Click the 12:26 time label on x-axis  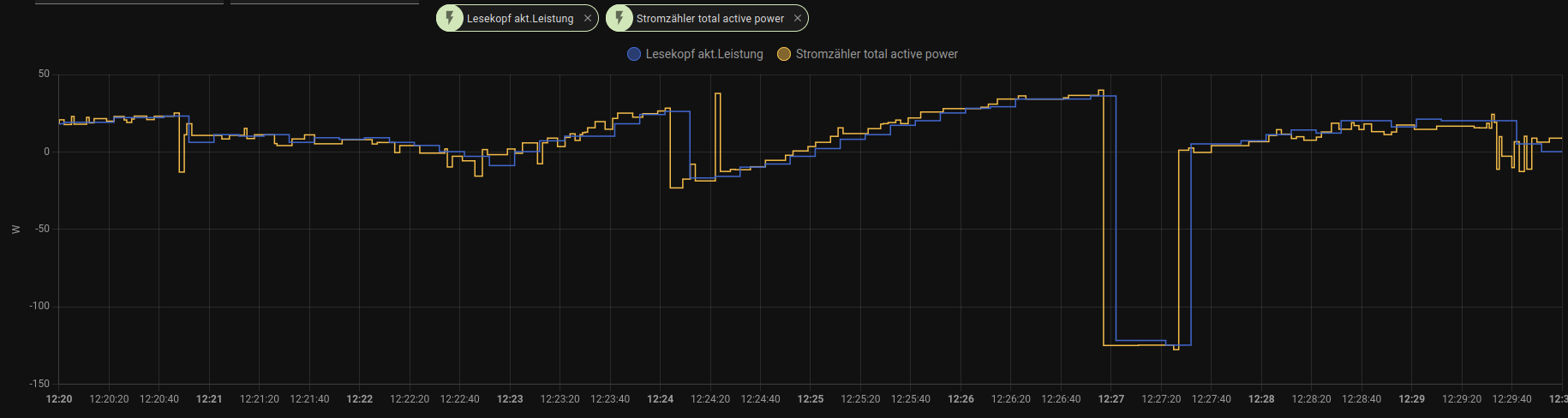961,399
